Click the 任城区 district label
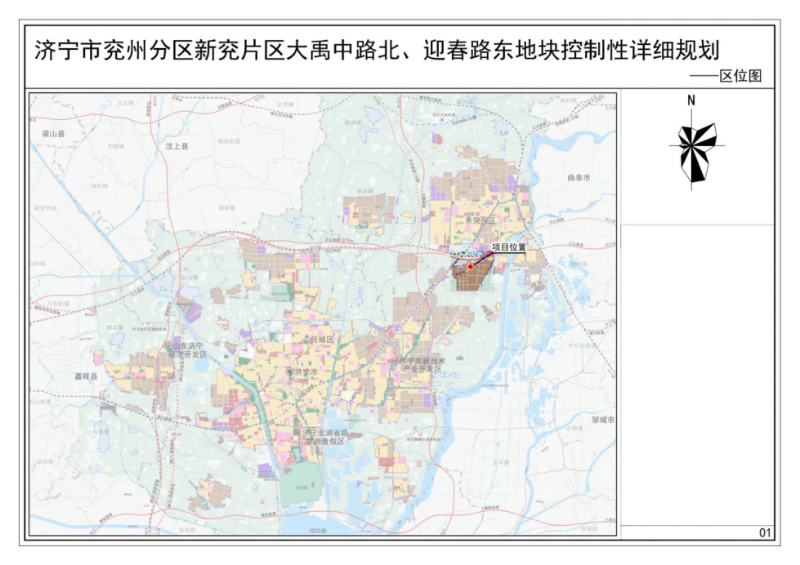The width and height of the screenshot is (800, 565). [318, 340]
